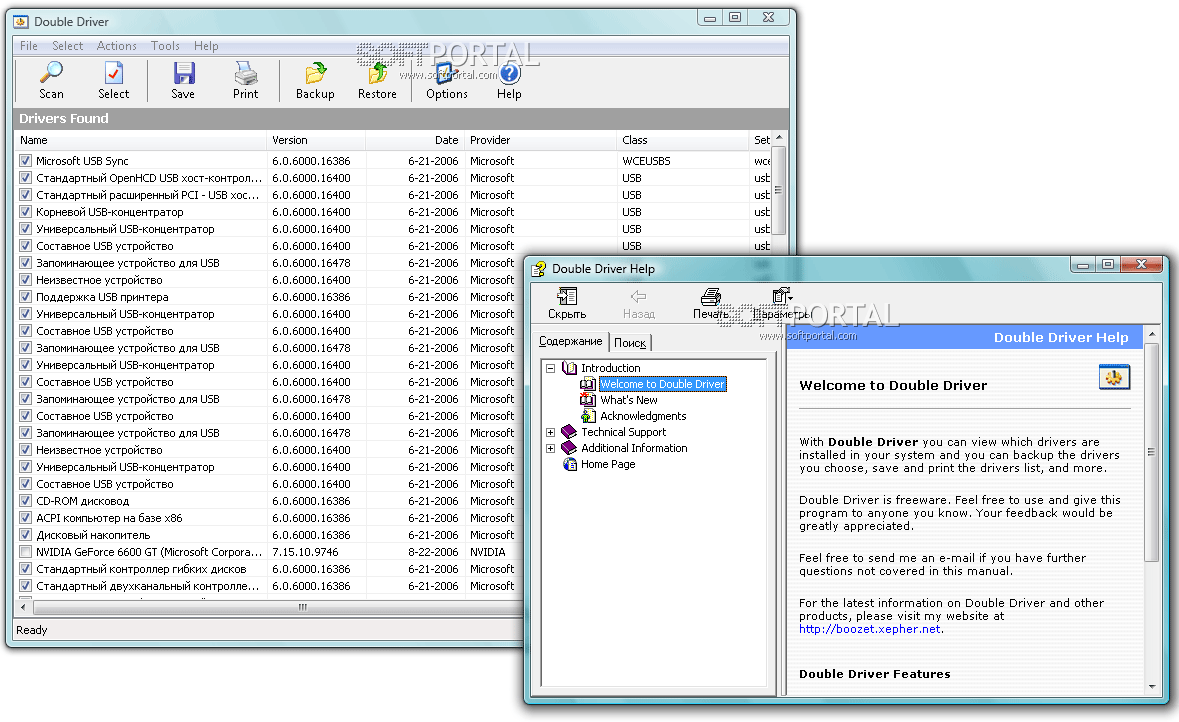Select Acknowledgments help topic
The image size is (1179, 722).
pos(643,416)
